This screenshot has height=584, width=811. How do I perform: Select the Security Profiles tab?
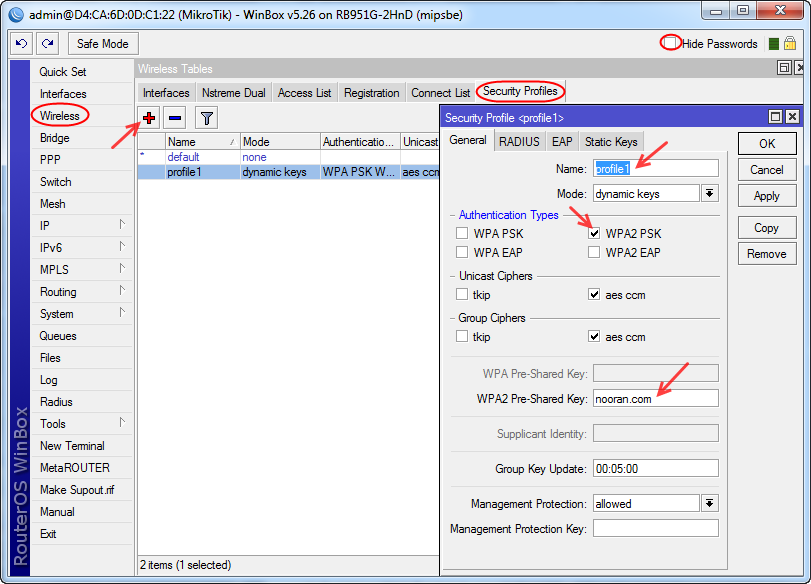pos(520,91)
